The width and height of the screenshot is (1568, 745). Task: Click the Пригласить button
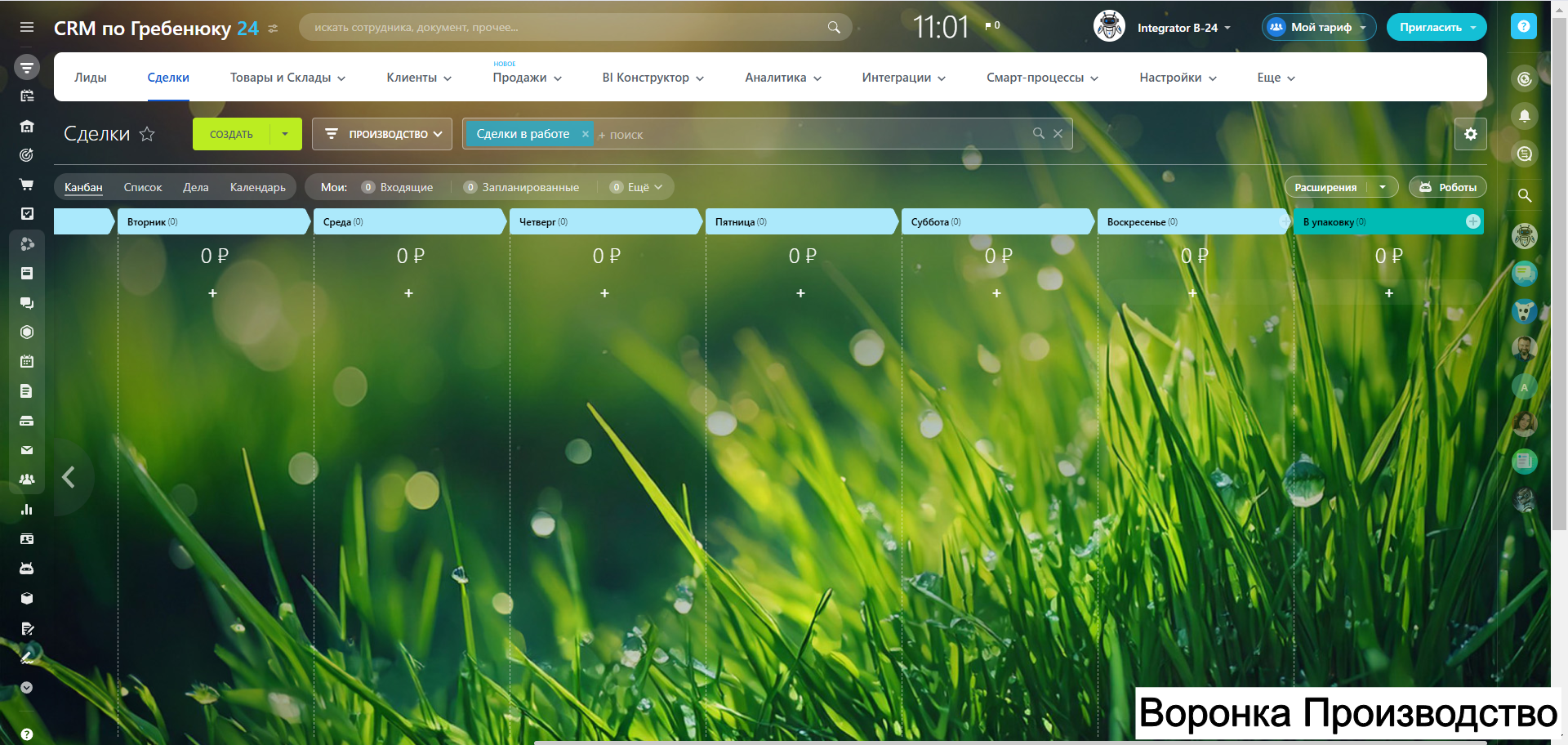tap(1437, 27)
